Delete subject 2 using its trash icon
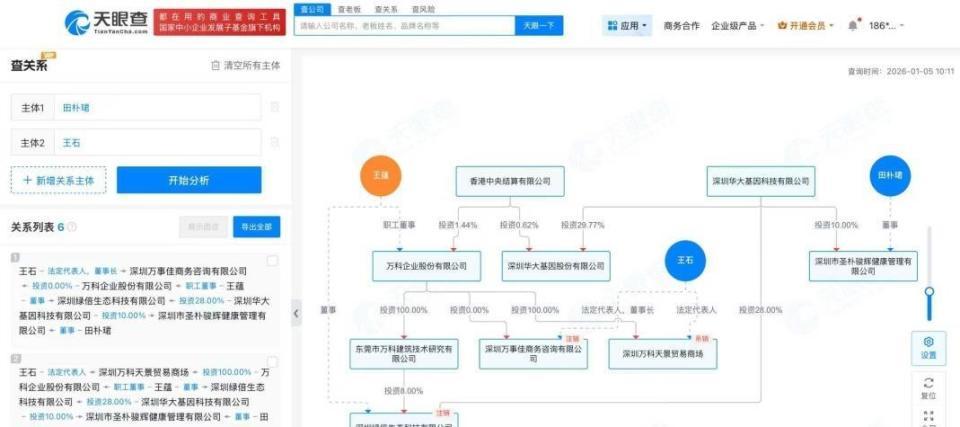This screenshot has width=960, height=427. 275,143
